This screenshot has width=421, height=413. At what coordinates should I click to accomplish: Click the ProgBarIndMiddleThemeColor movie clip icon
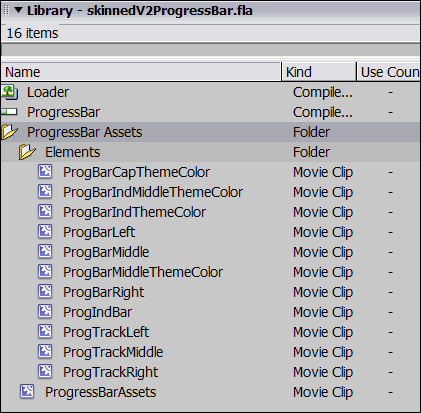click(x=45, y=192)
